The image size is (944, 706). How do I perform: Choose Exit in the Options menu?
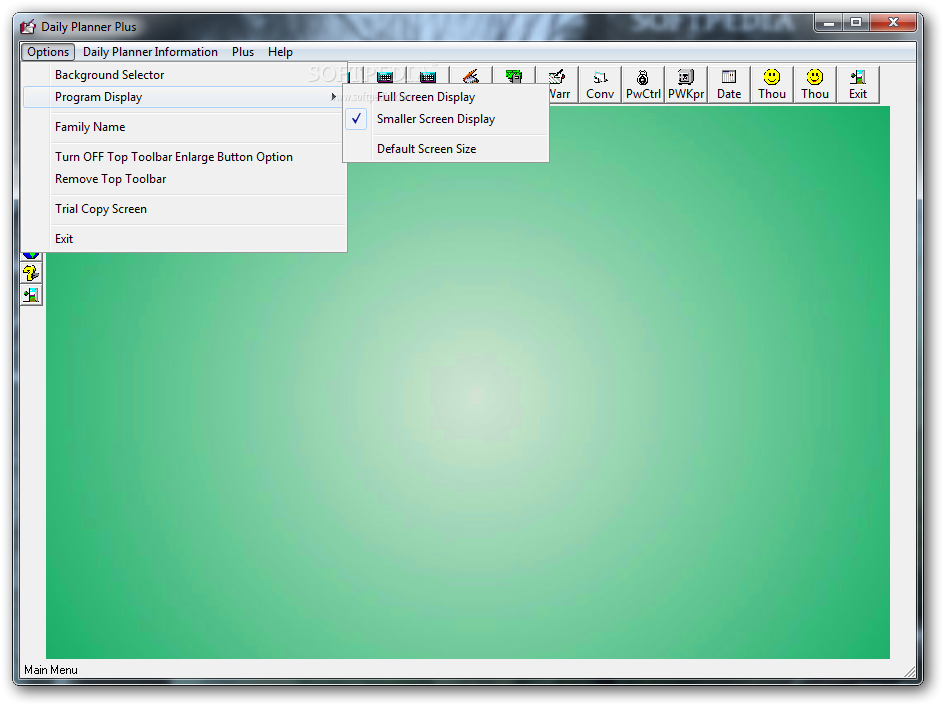(x=184, y=239)
